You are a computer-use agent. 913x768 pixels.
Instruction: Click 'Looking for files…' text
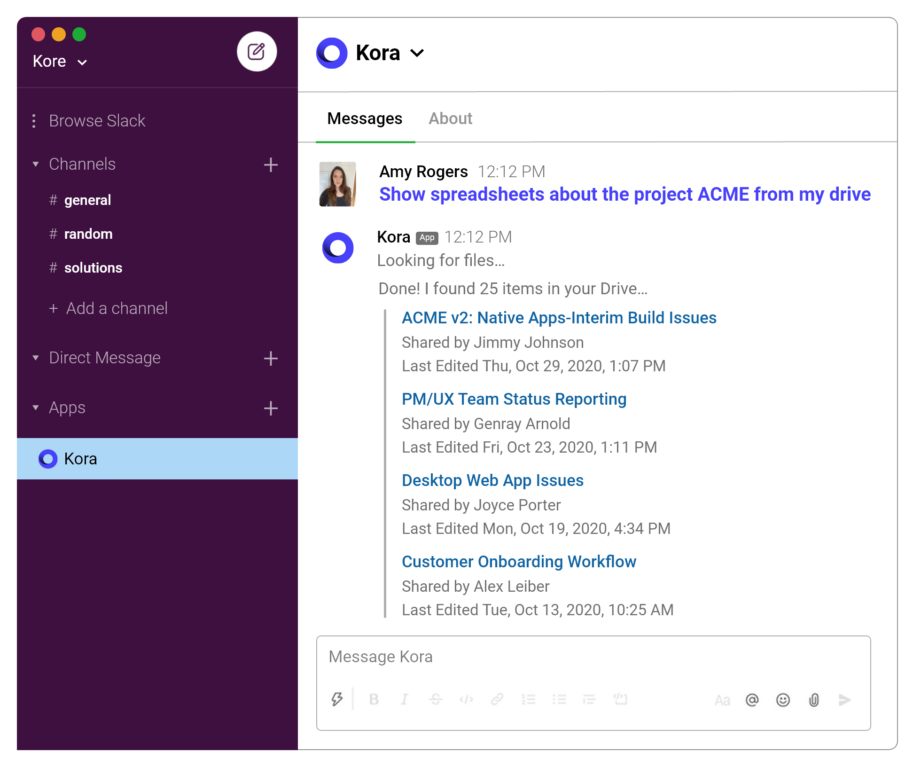point(441,260)
